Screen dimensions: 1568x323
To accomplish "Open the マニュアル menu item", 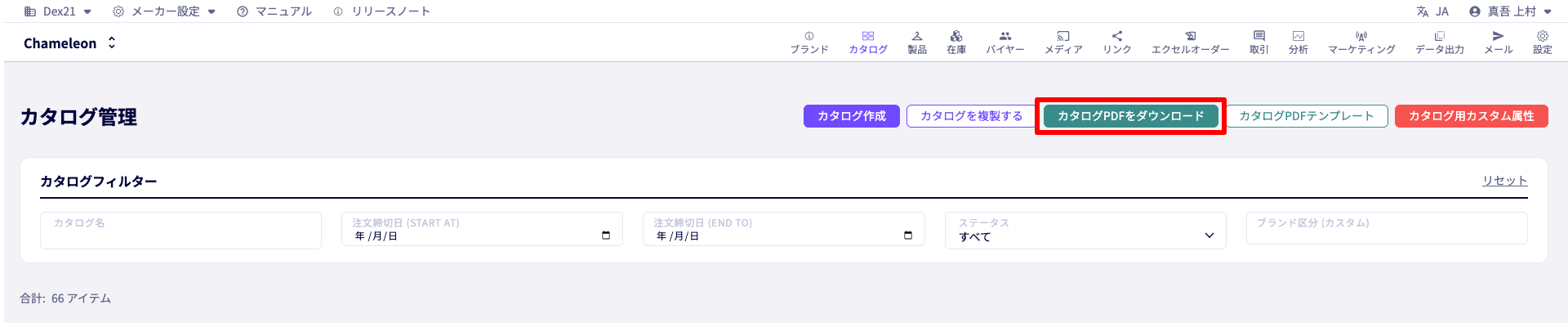I will point(274,11).
